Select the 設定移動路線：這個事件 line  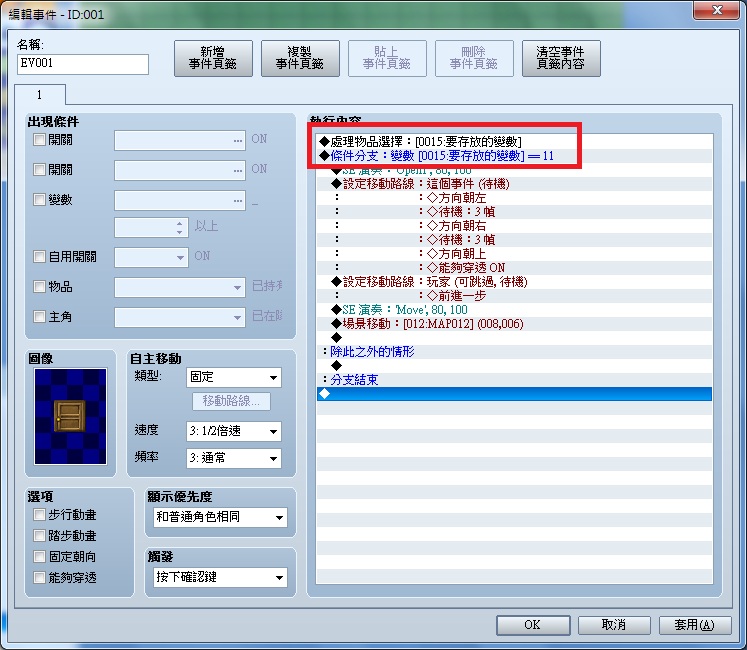[515, 184]
